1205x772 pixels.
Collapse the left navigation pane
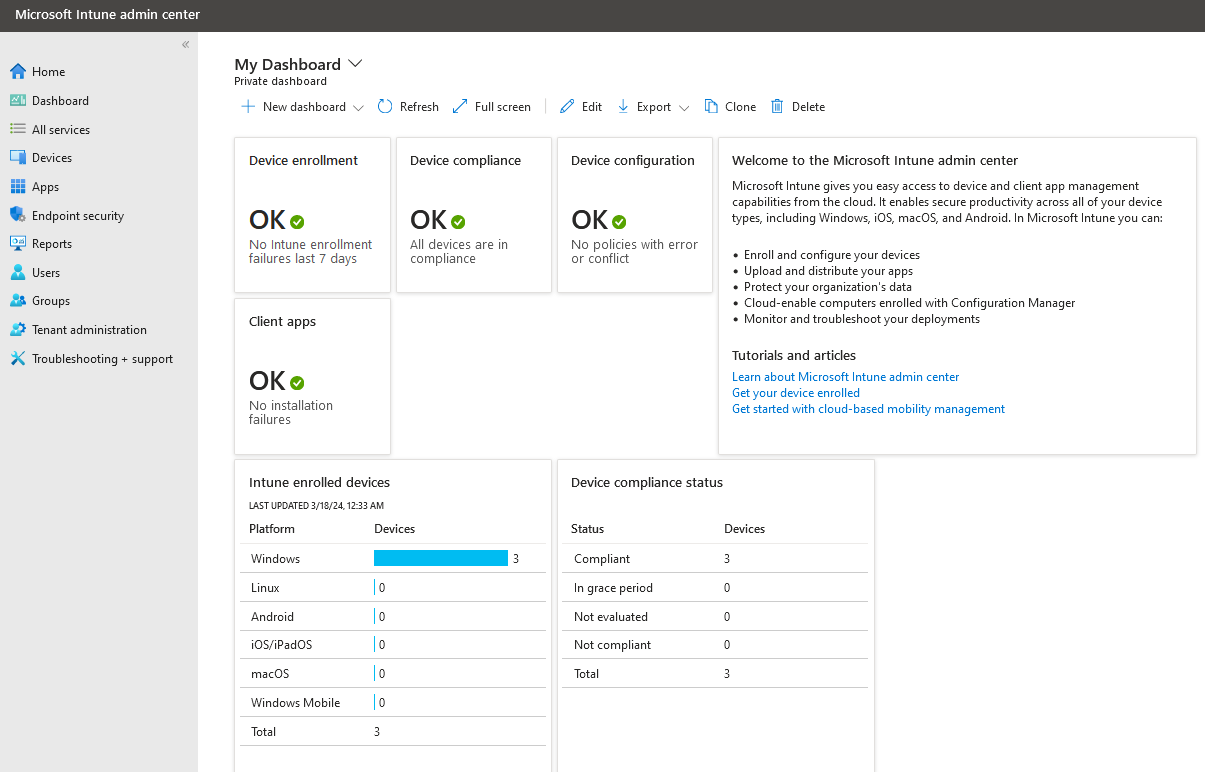coord(185,44)
